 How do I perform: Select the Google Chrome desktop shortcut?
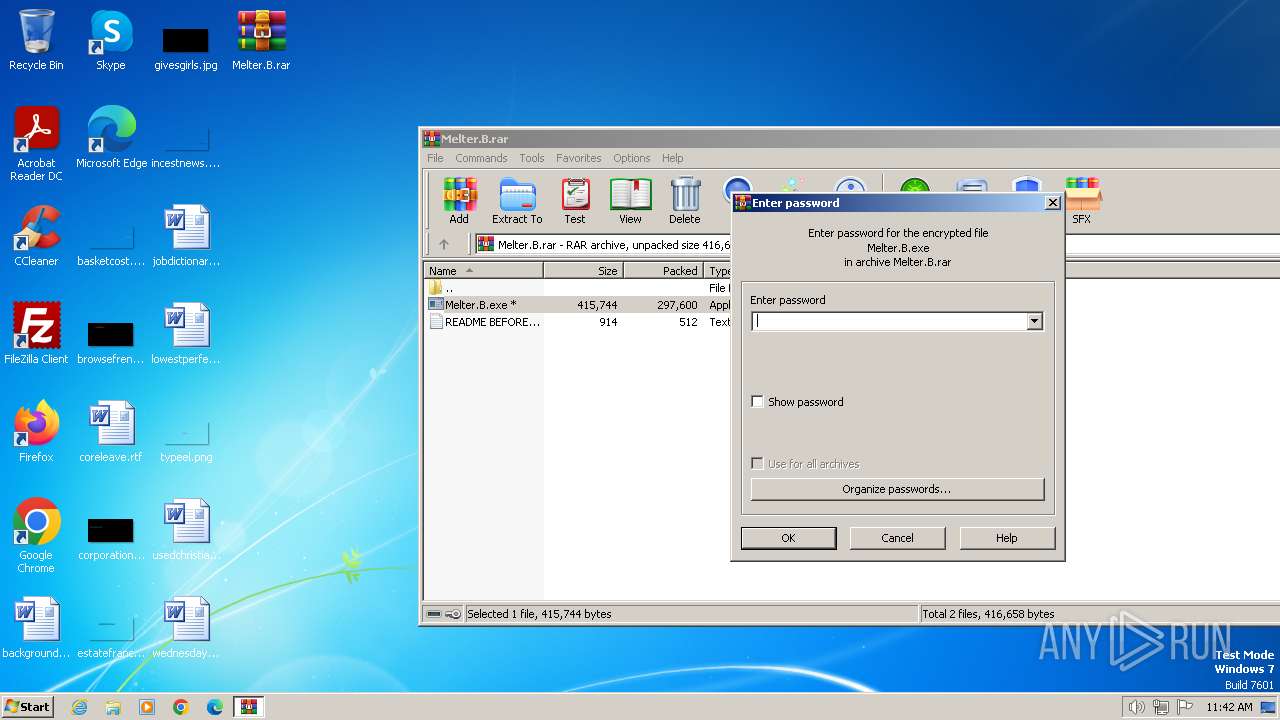pyautogui.click(x=36, y=536)
